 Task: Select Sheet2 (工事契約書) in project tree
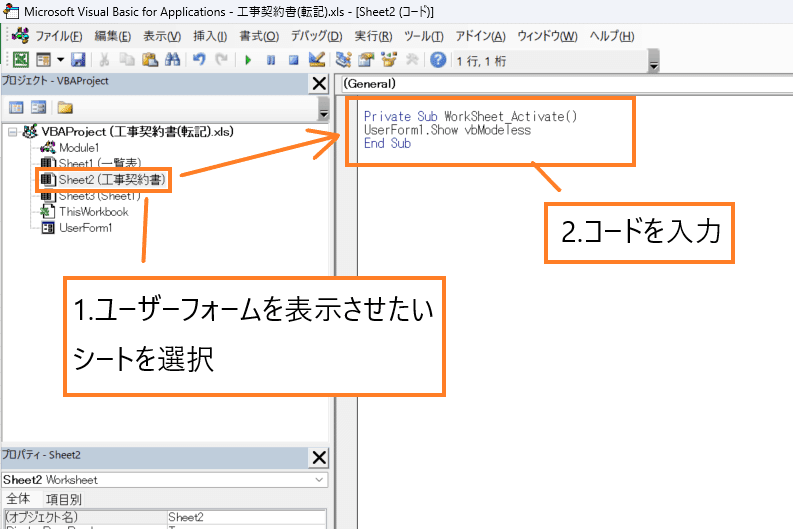112,180
